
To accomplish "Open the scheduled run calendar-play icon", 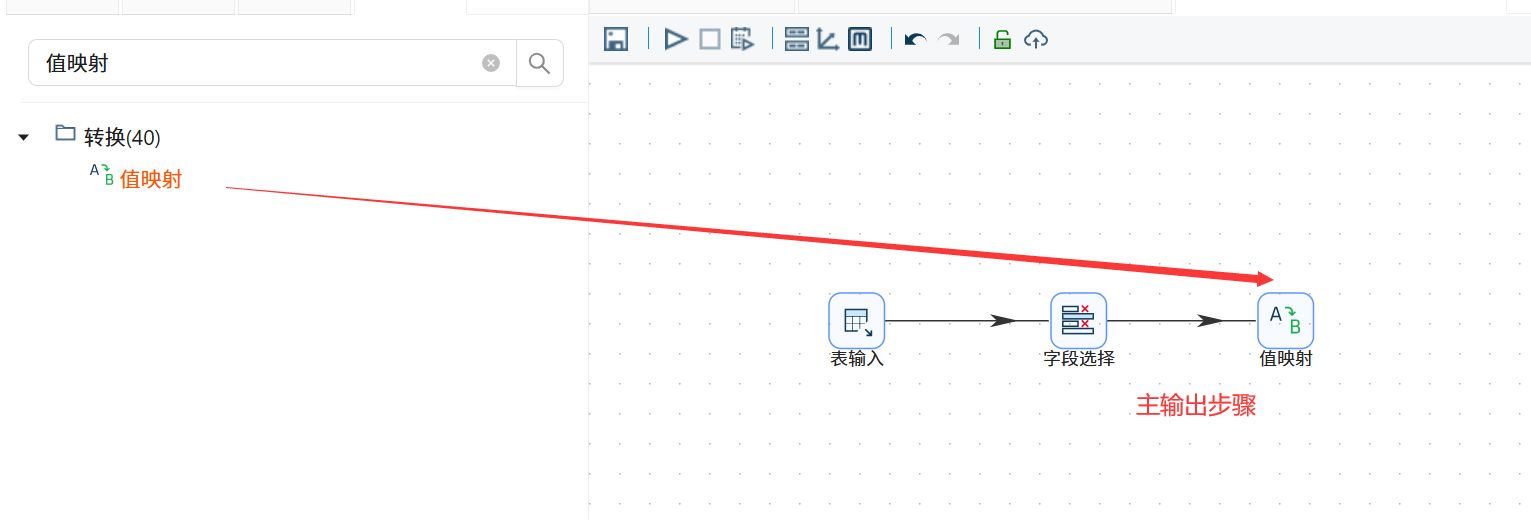I will point(742,40).
